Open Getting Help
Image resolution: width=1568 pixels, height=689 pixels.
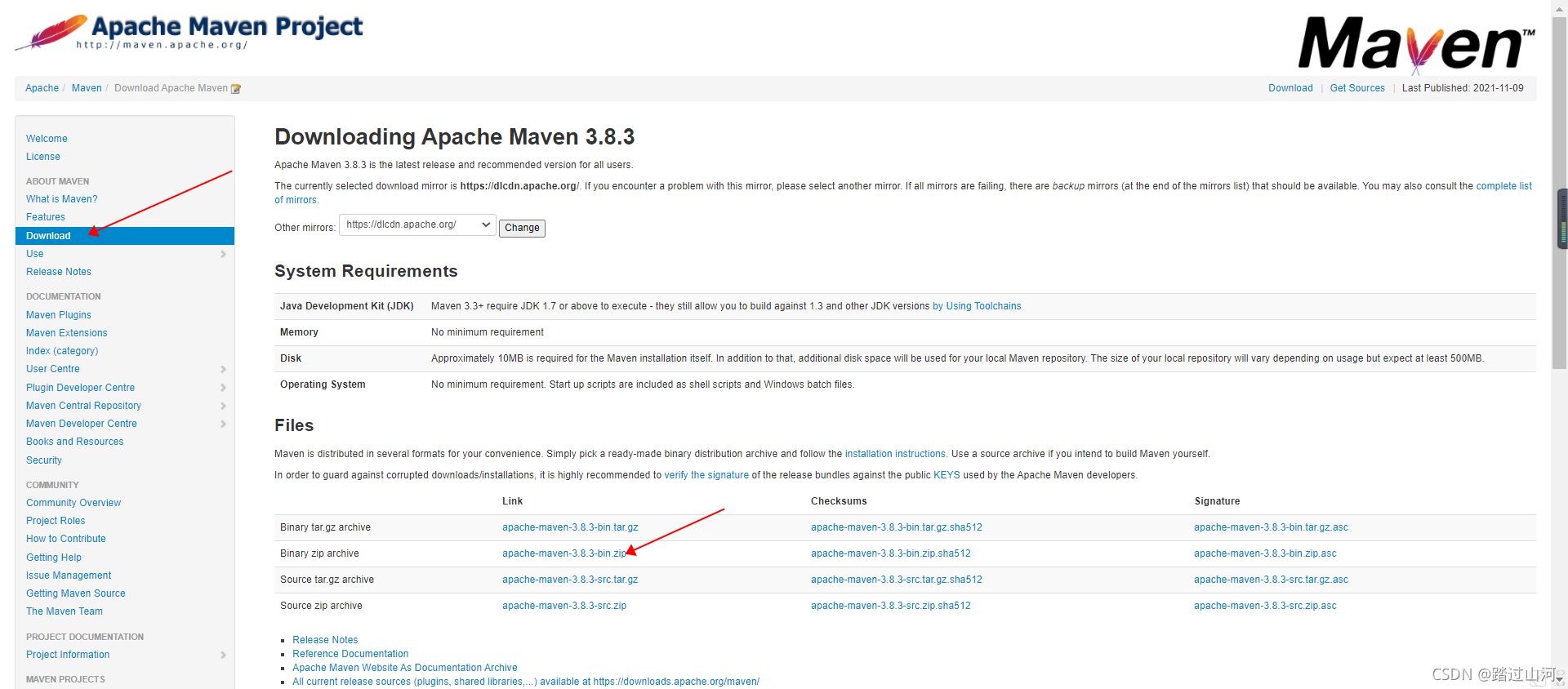54,558
